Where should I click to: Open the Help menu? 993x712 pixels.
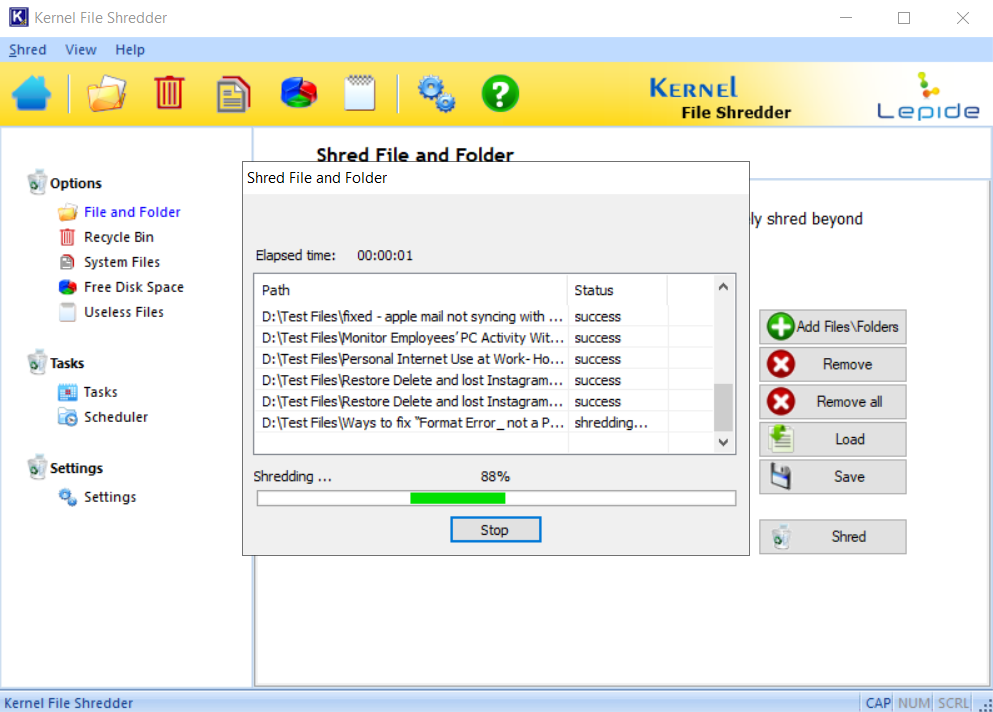point(130,49)
